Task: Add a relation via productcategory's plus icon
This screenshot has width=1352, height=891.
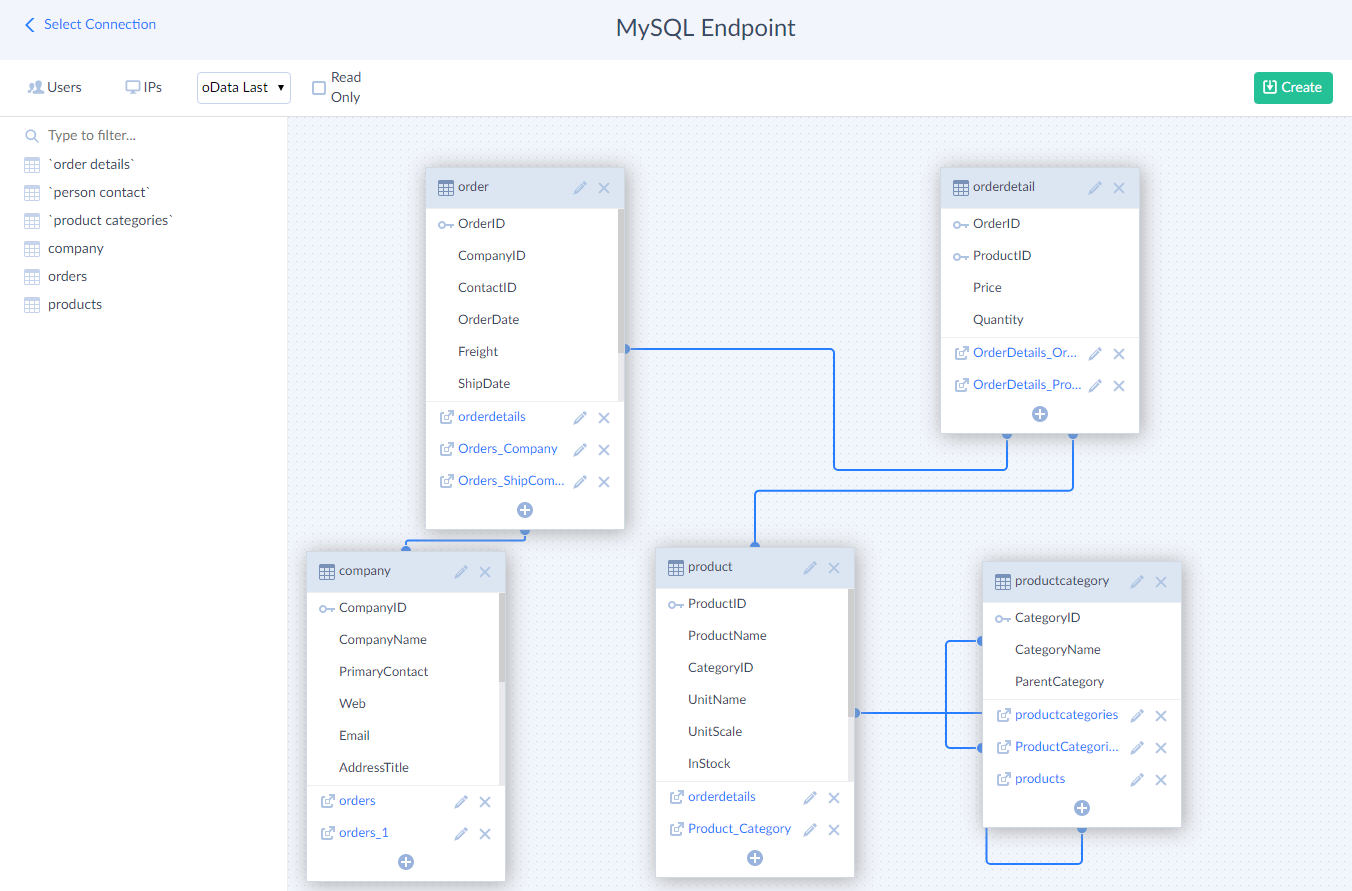Action: click(x=1081, y=807)
